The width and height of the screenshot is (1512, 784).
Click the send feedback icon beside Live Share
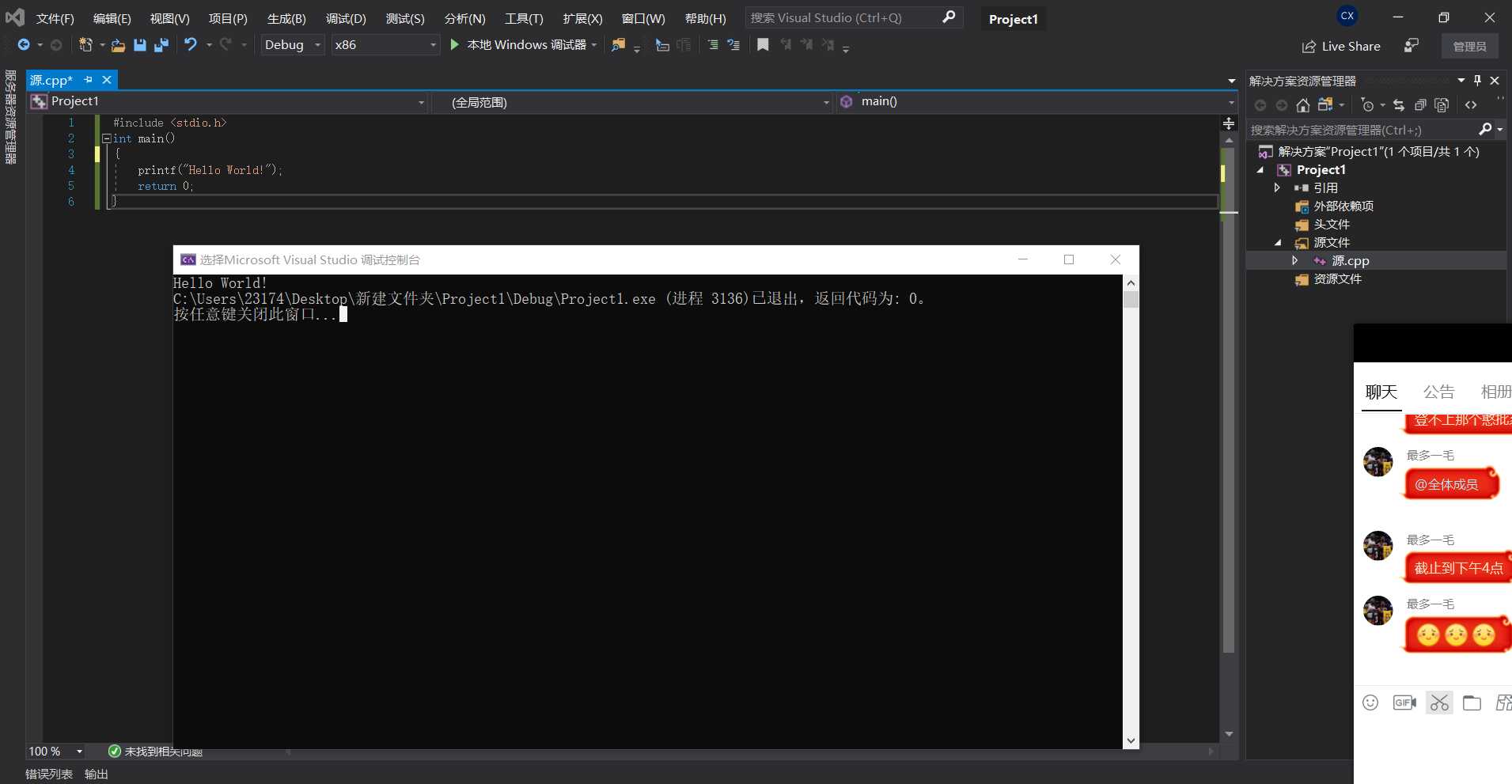[x=1412, y=46]
